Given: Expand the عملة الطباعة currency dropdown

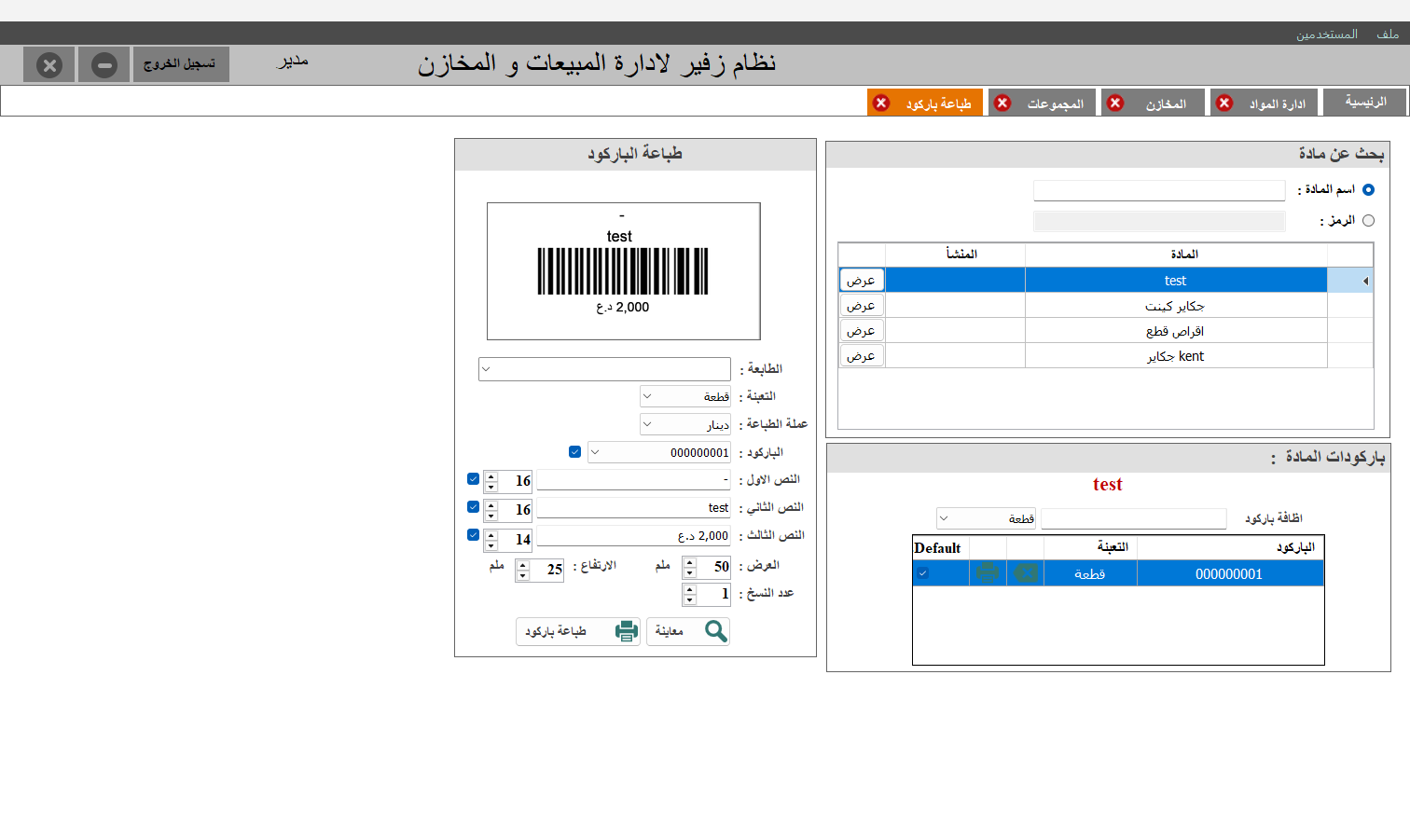Looking at the screenshot, I should pyautogui.click(x=685, y=424).
